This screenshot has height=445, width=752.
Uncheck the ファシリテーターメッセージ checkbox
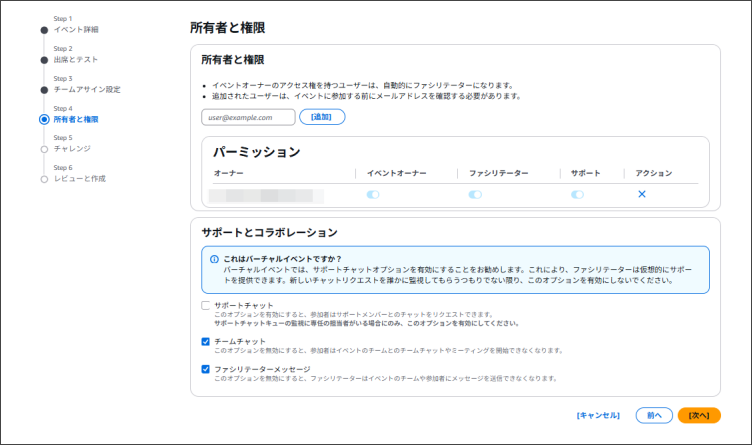click(206, 369)
